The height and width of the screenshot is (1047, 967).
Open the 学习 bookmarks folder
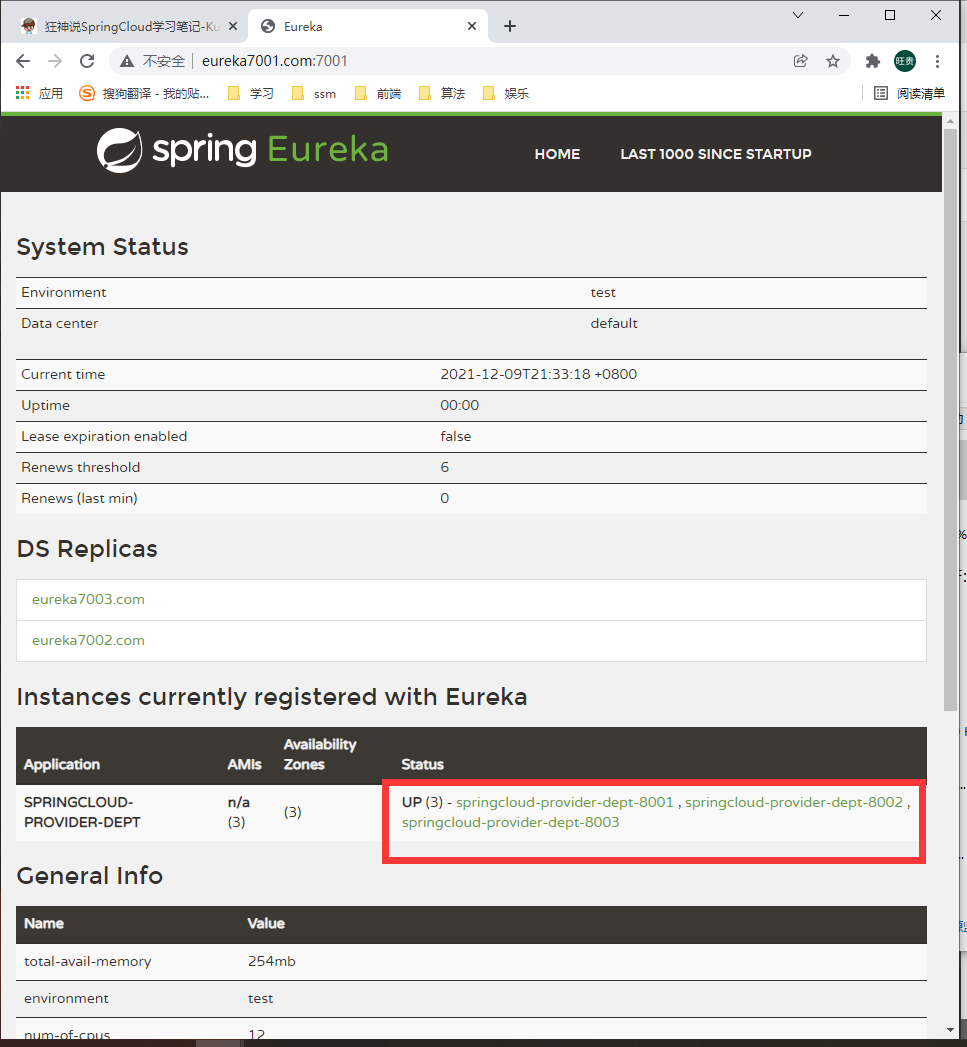coord(251,92)
